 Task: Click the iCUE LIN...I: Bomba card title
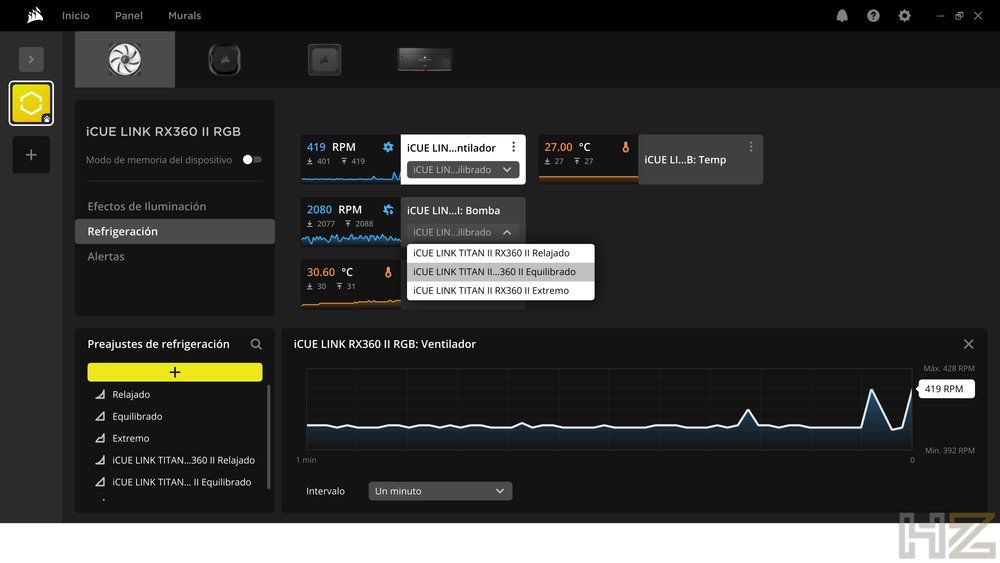point(453,210)
